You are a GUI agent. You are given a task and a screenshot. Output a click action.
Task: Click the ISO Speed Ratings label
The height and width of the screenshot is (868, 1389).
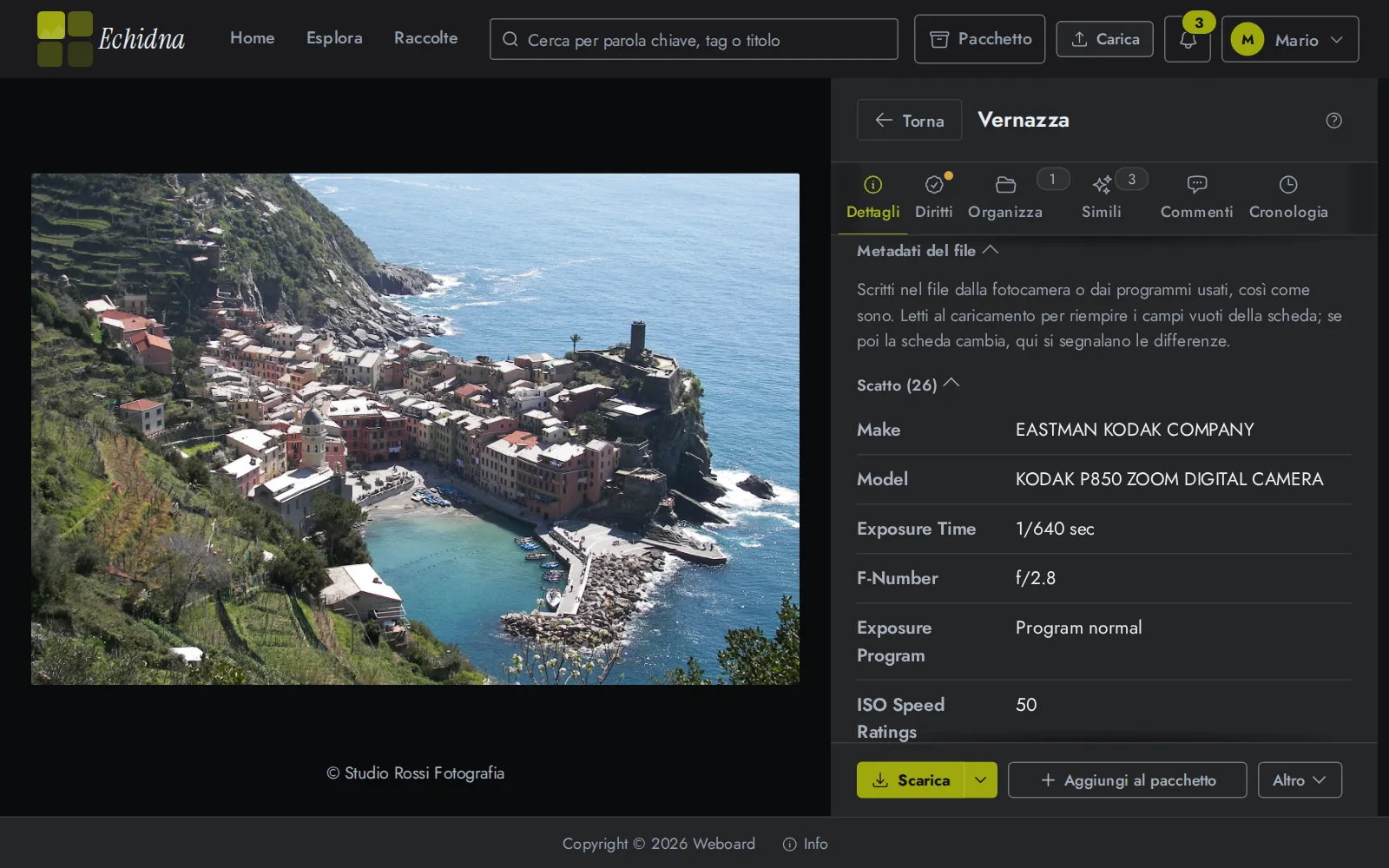pos(900,718)
